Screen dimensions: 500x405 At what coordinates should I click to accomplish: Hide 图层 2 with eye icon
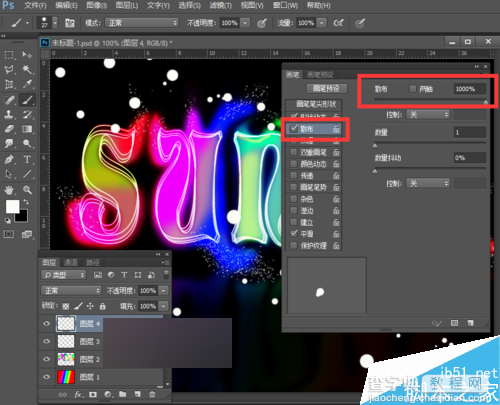tap(46, 359)
